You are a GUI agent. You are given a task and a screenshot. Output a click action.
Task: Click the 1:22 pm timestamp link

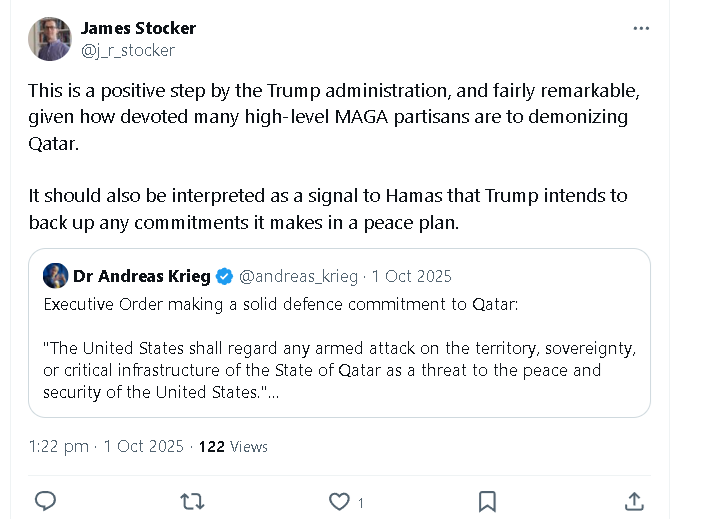click(59, 446)
